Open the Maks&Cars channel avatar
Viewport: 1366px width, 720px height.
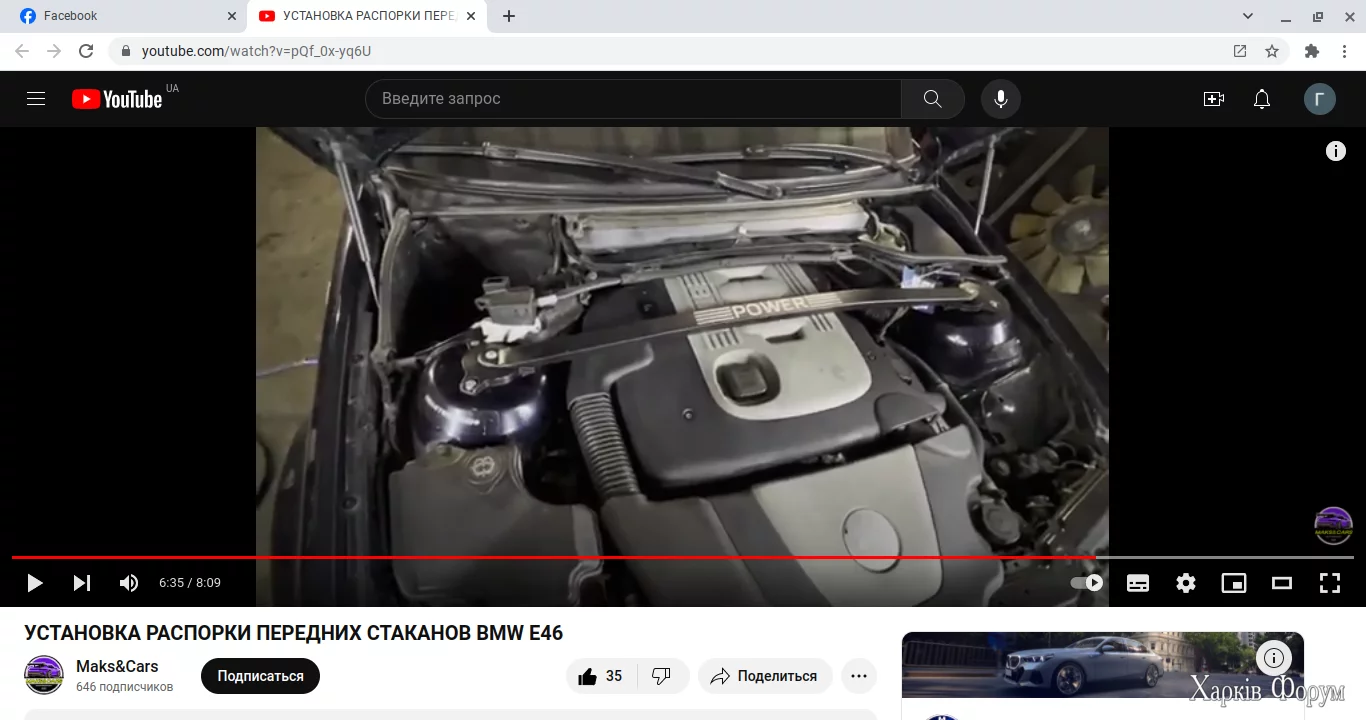coord(44,675)
